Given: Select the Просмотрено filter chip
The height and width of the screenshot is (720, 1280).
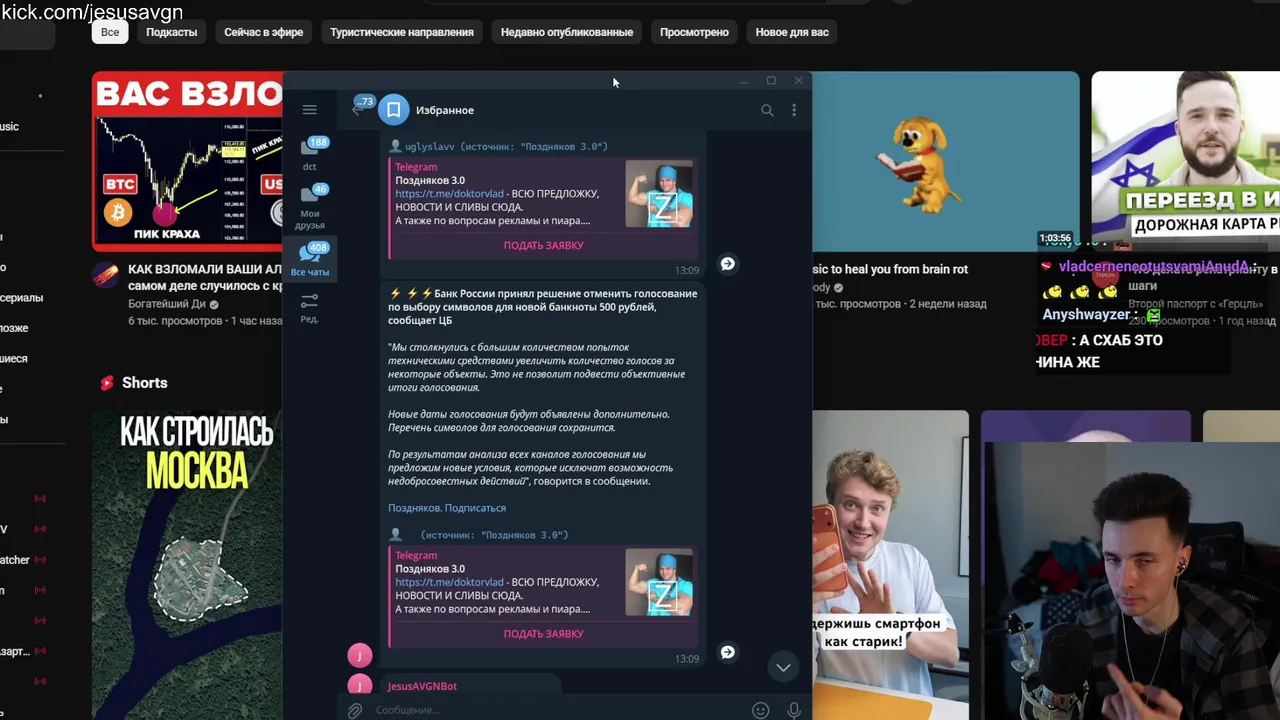Looking at the screenshot, I should (694, 32).
